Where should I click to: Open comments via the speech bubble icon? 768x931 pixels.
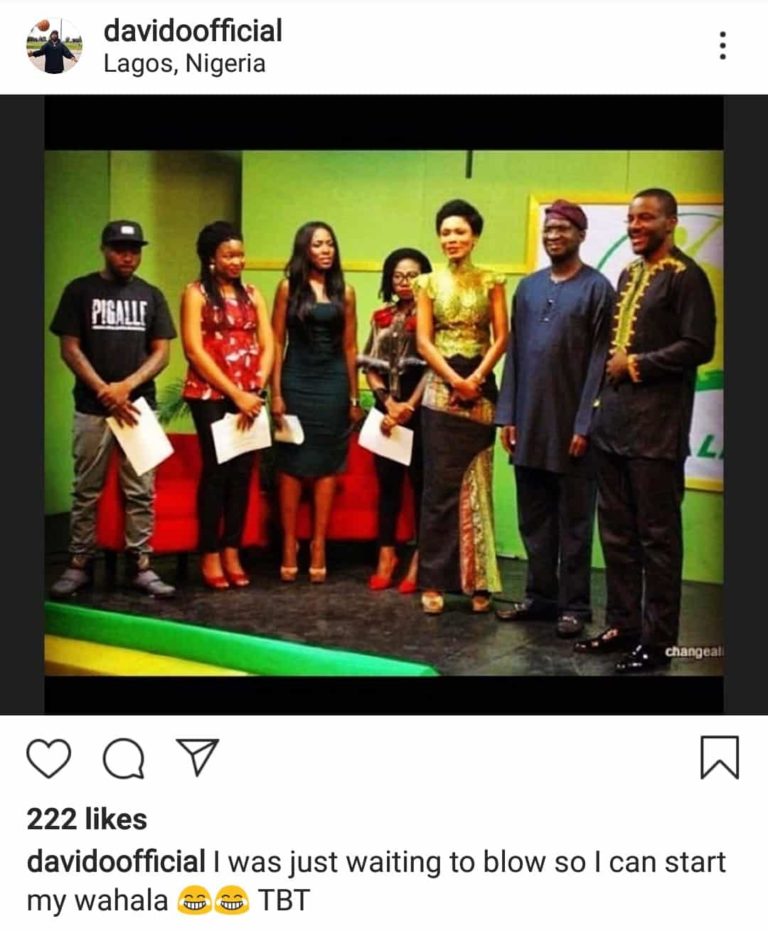(x=124, y=758)
